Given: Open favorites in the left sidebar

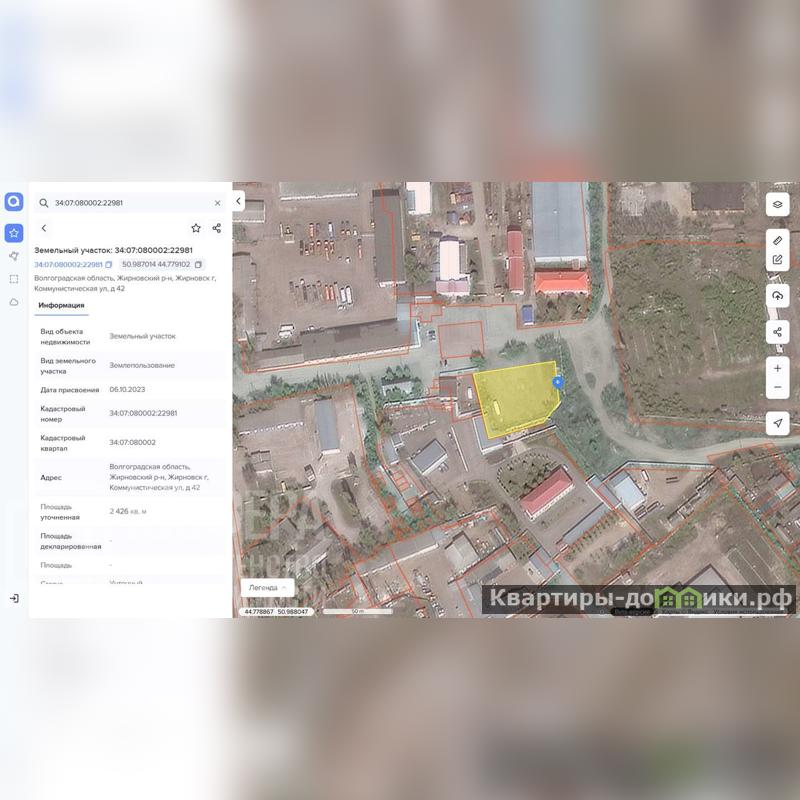Looking at the screenshot, I should point(14,233).
